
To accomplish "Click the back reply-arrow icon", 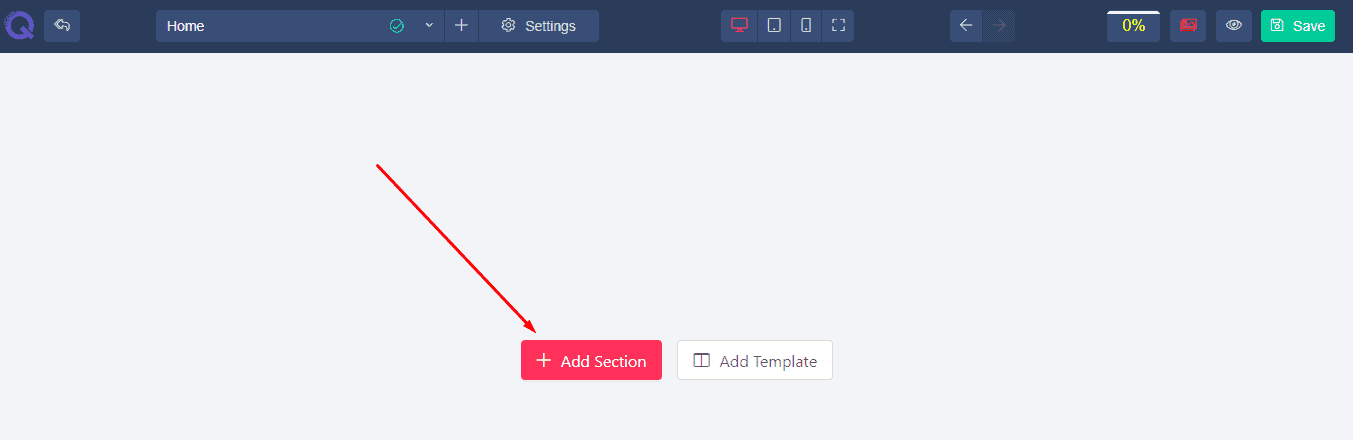I will coord(62,25).
